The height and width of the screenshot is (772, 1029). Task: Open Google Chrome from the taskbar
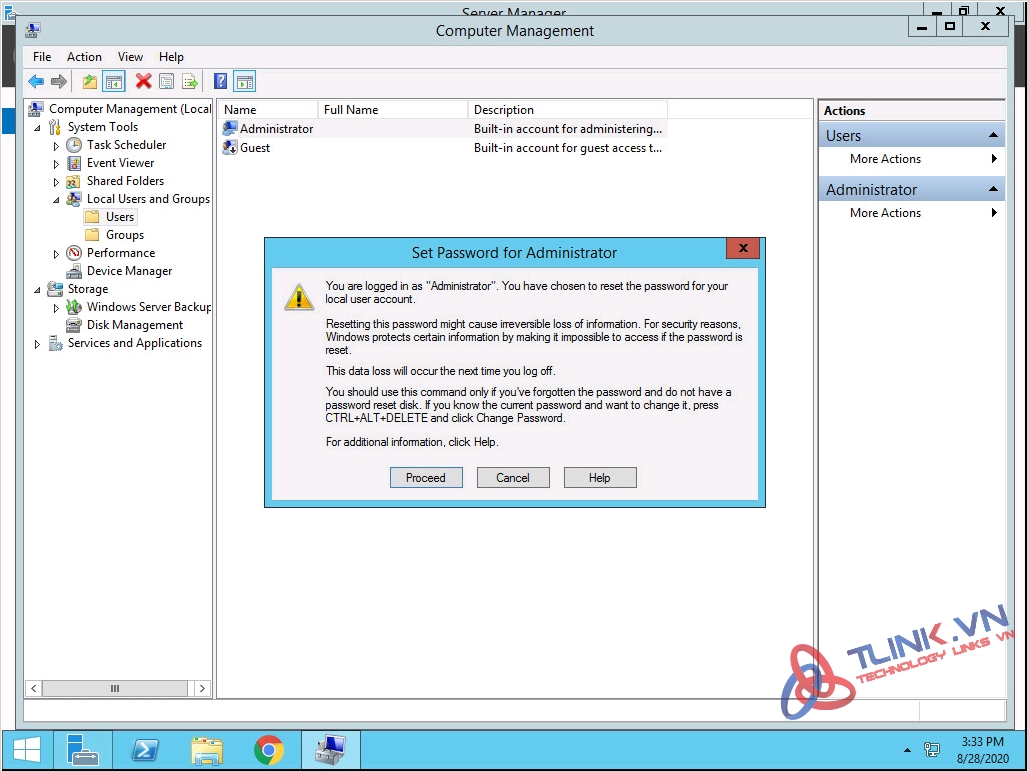(268, 749)
